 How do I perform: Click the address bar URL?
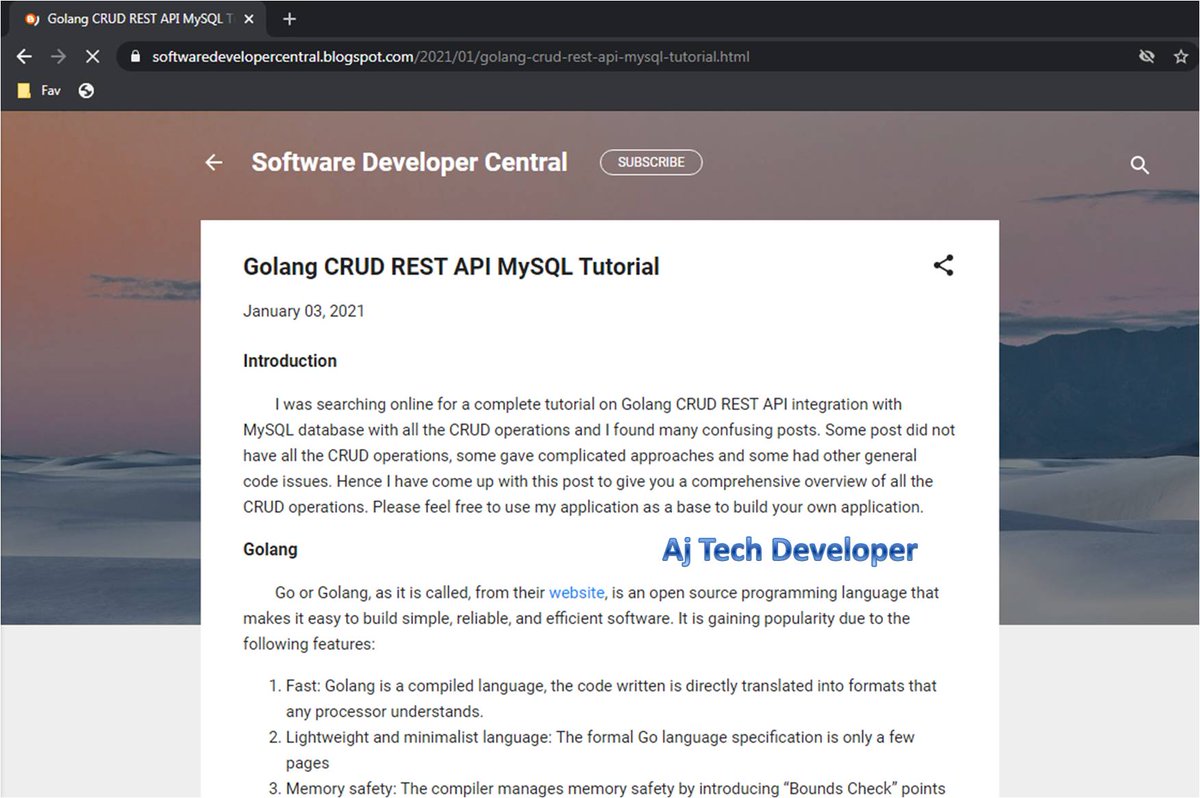tap(450, 57)
